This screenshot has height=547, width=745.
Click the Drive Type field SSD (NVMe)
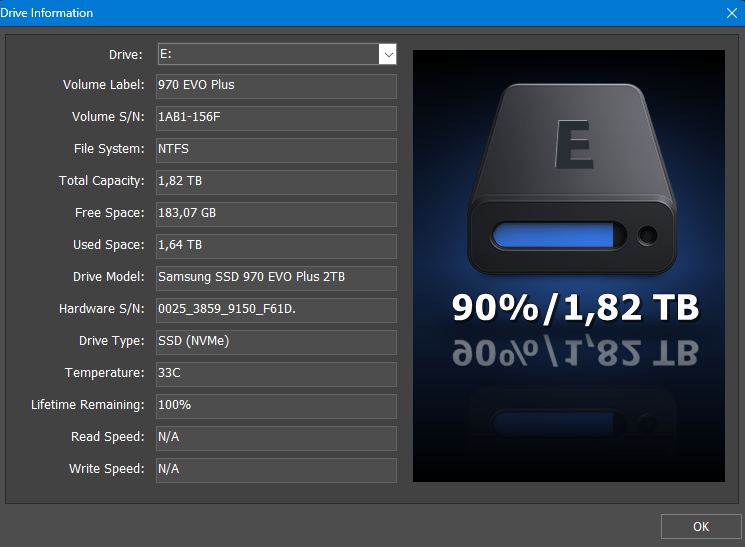[276, 342]
